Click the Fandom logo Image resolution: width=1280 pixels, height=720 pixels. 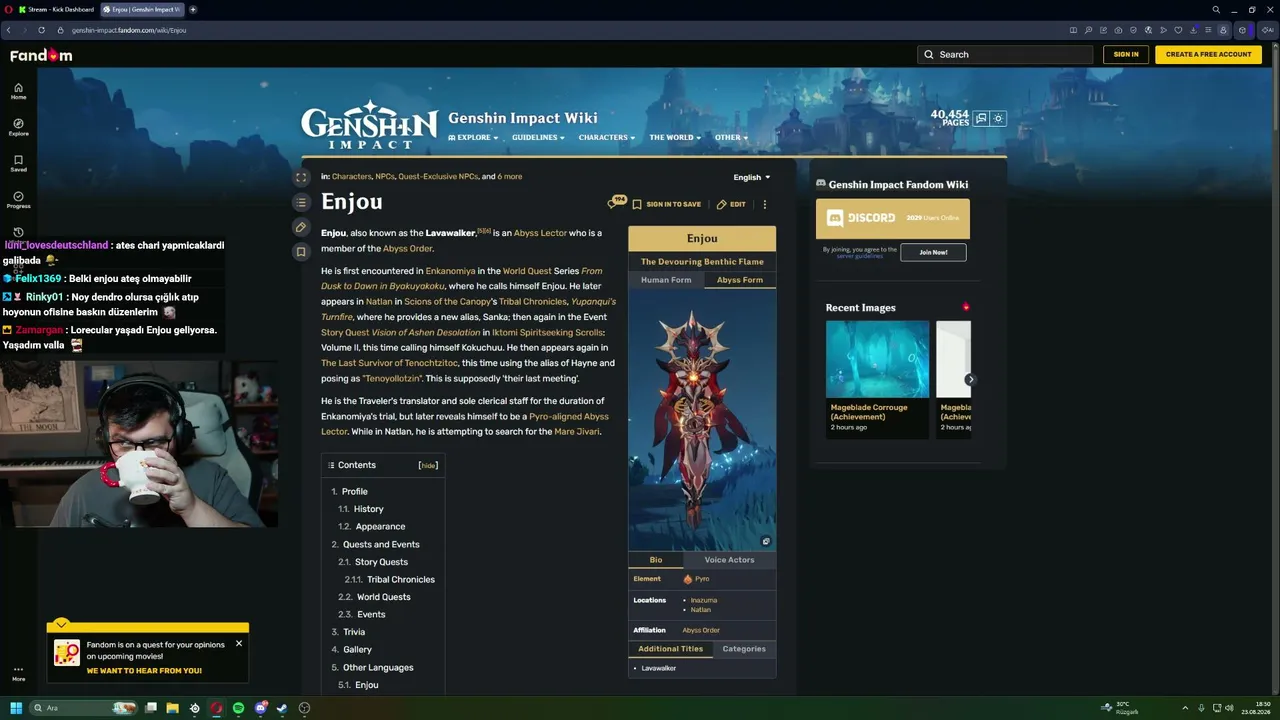pyautogui.click(x=41, y=55)
